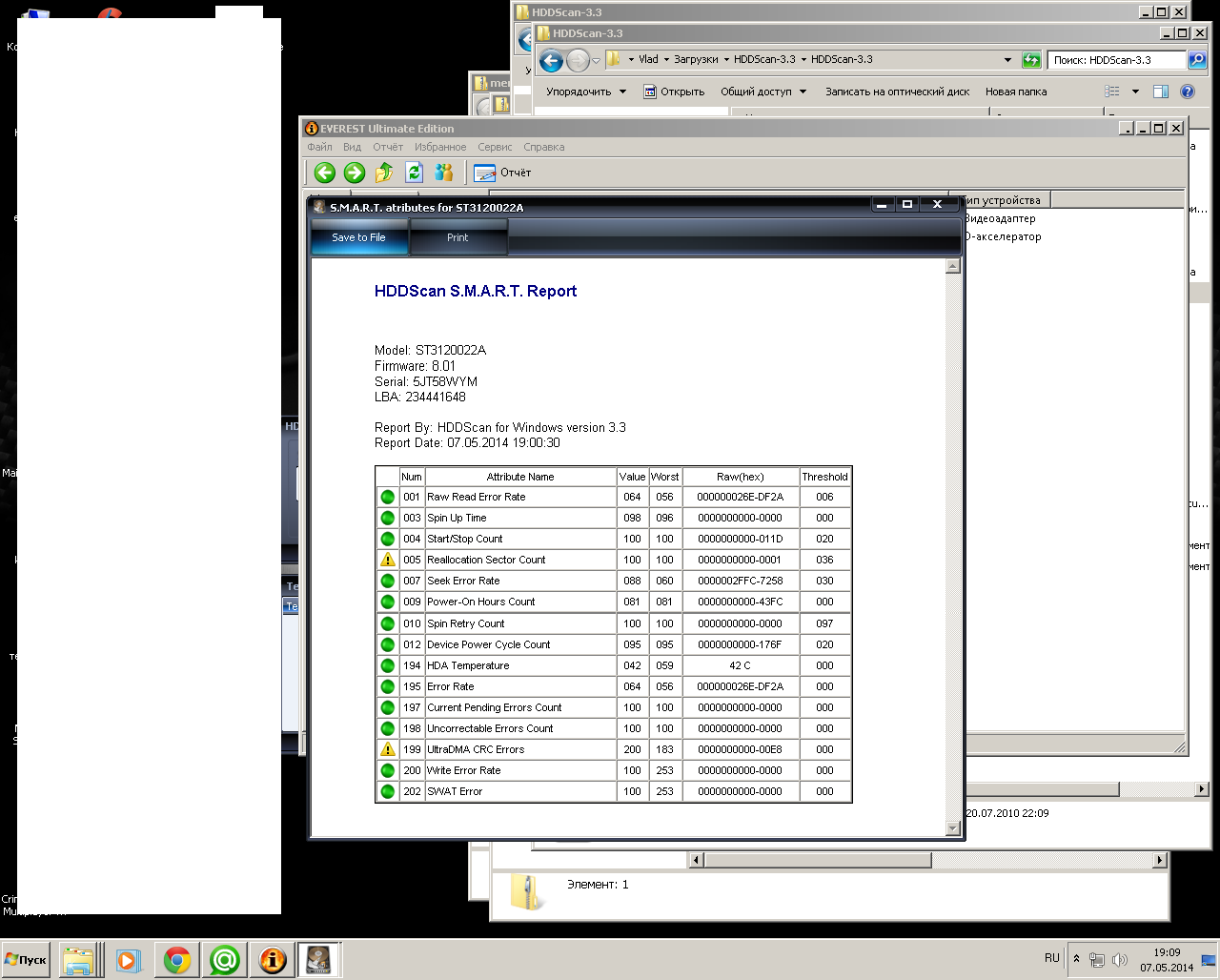Click the search magnifier in Explorer
This screenshot has height=980, width=1220.
1197,60
